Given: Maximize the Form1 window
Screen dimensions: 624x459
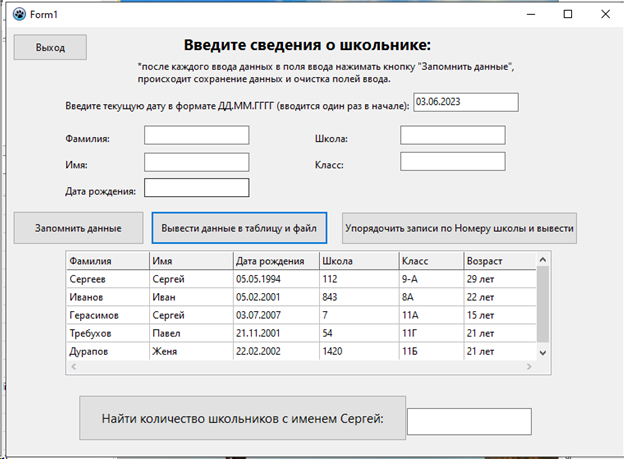Looking at the screenshot, I should pos(568,15).
